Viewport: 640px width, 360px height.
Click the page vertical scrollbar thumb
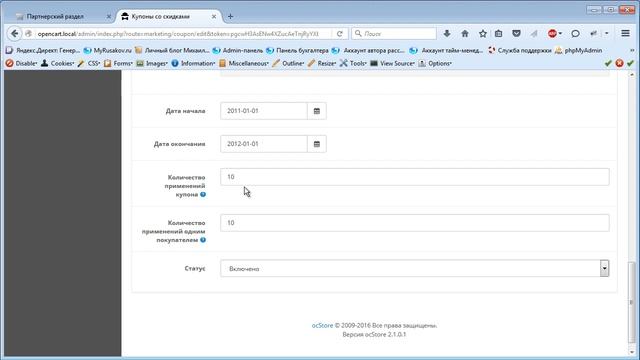tap(631, 302)
